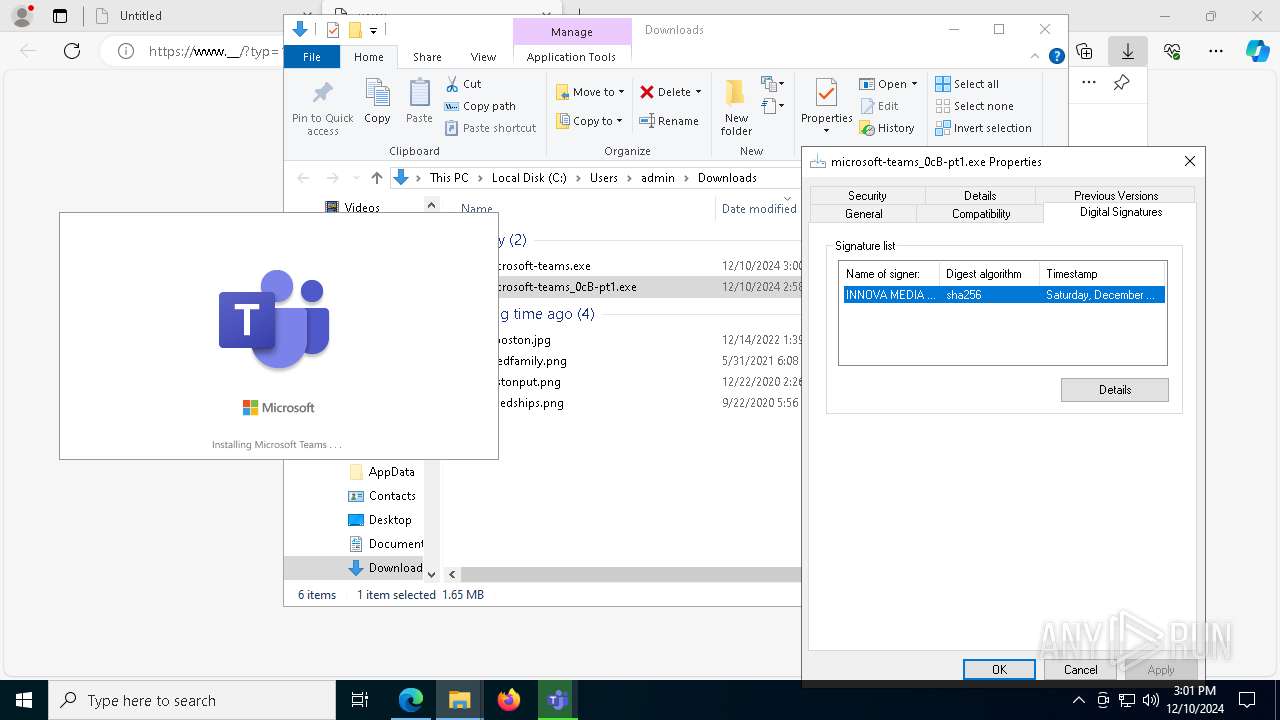Click pin icon in Edge downloads panel
1280x720 pixels.
(x=1121, y=83)
